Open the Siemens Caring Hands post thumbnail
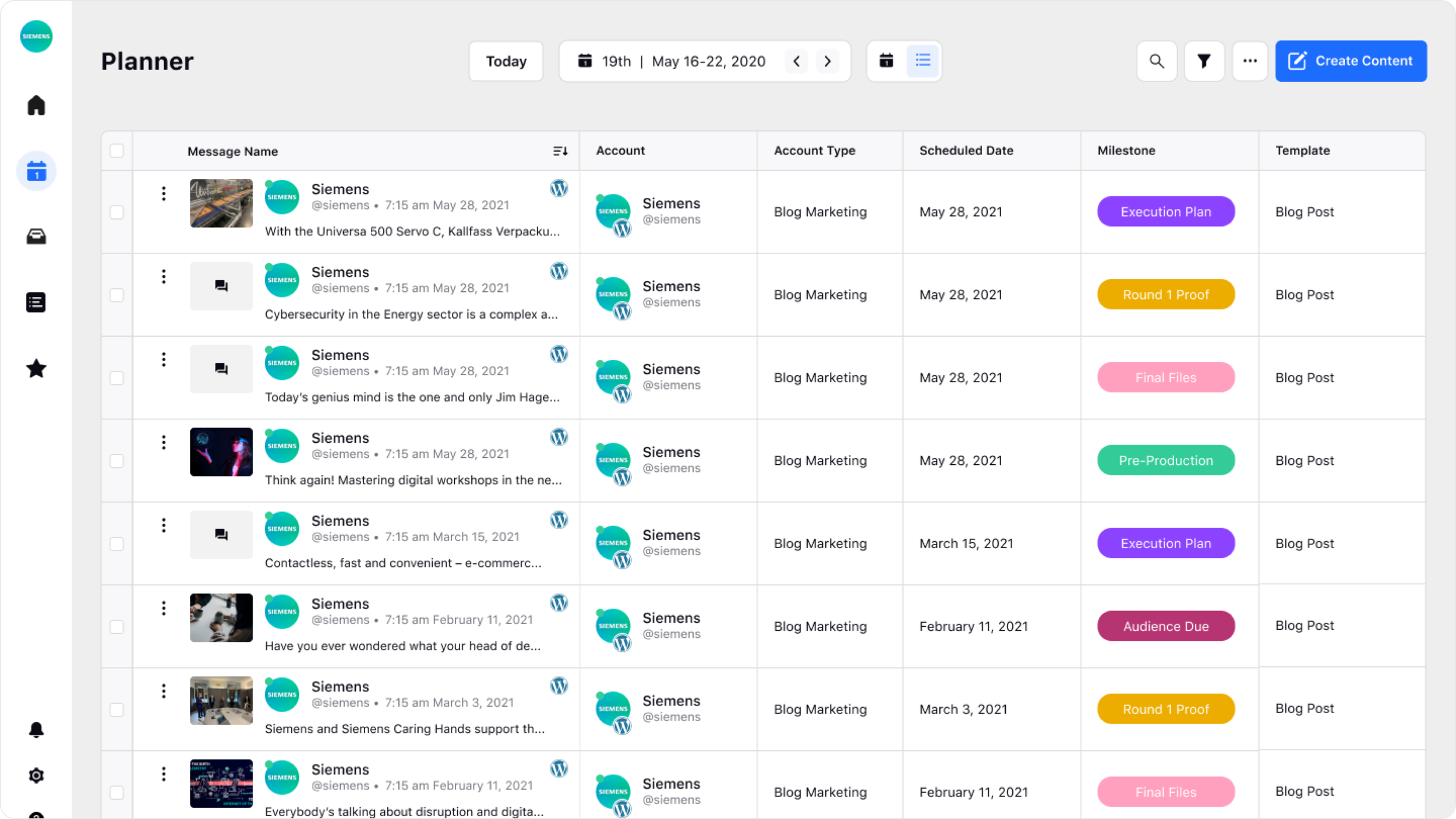The height and width of the screenshot is (819, 1456). pos(221,700)
